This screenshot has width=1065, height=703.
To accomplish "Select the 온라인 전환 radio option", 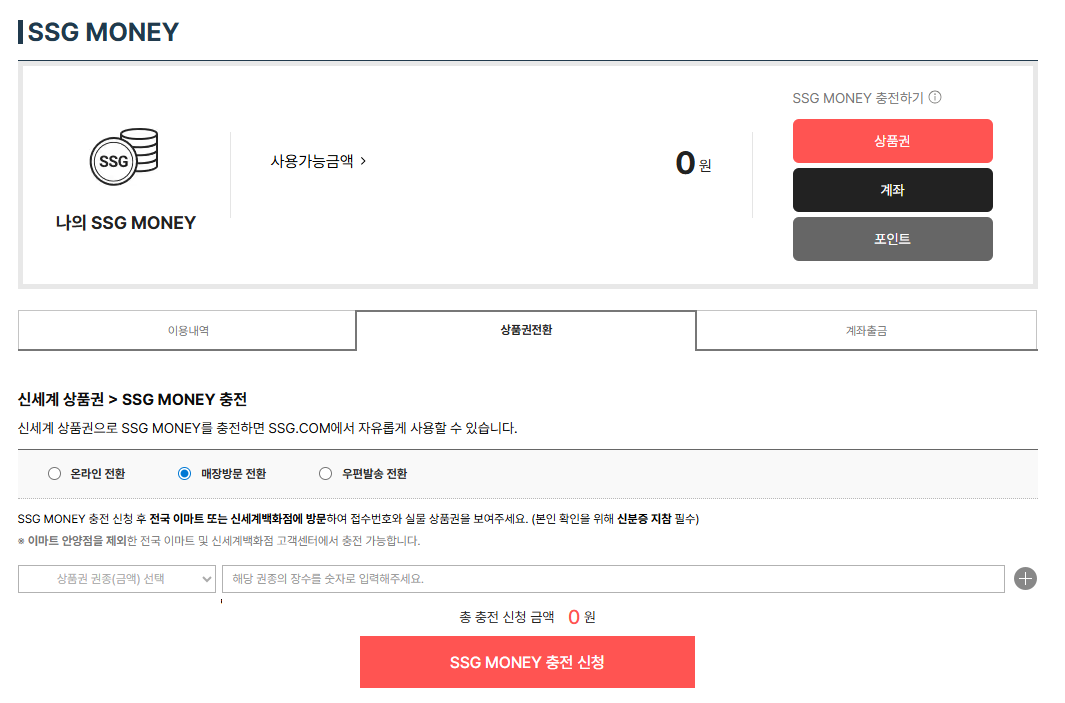I will tap(54, 473).
